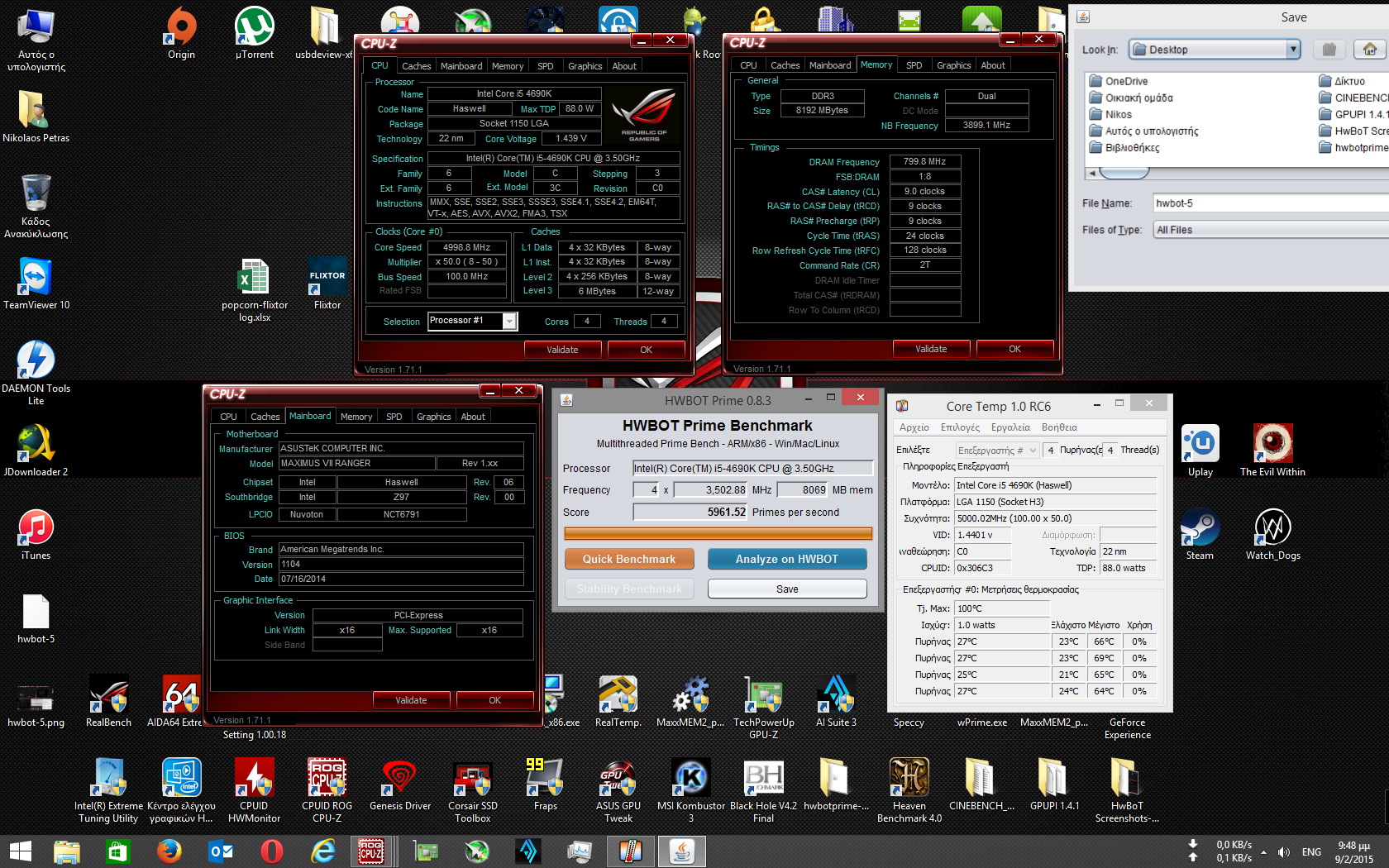Viewport: 1389px width, 868px height.
Task: Open Firefox from the taskbar
Action: click(x=169, y=851)
